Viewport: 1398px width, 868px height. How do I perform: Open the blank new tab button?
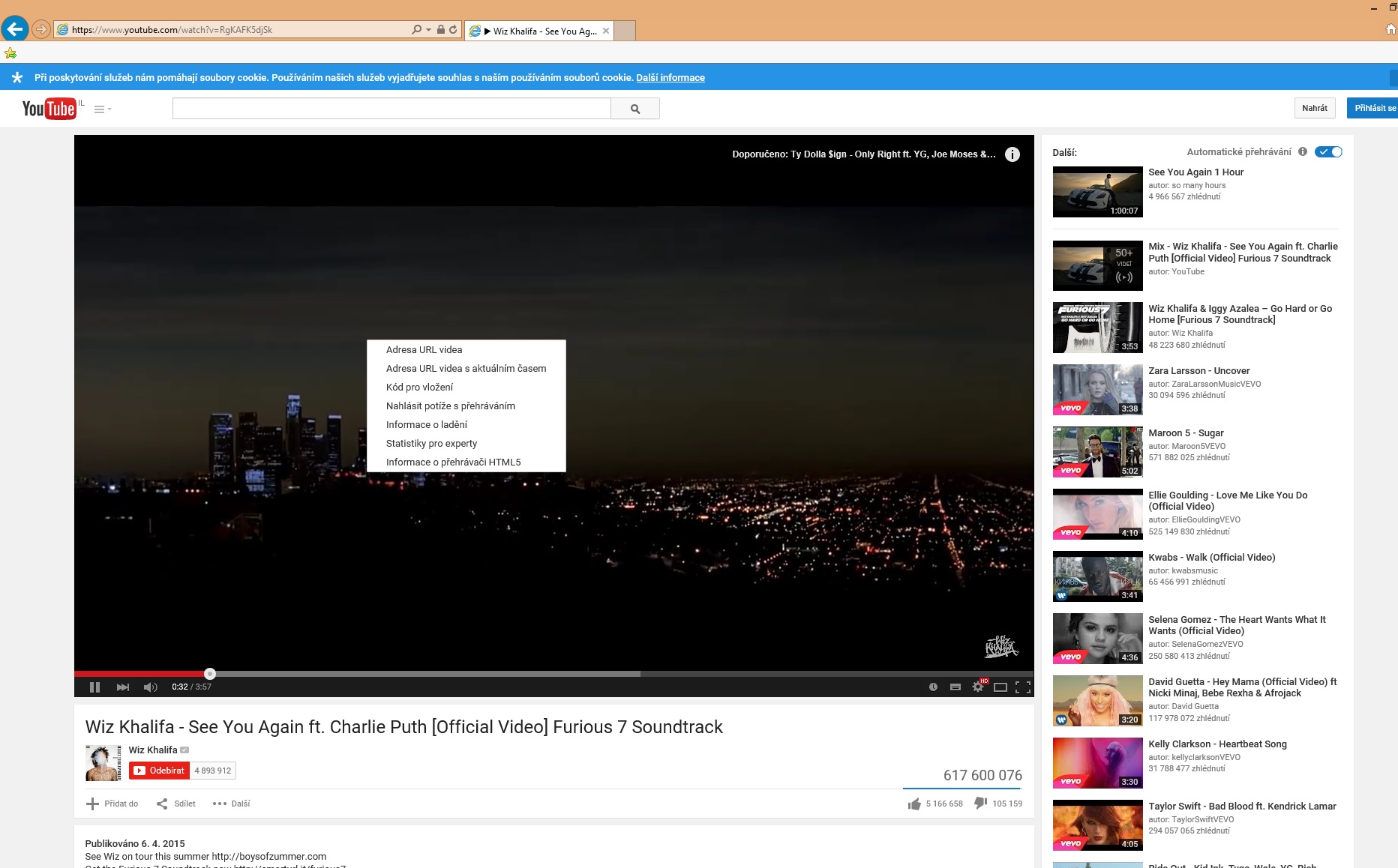625,31
